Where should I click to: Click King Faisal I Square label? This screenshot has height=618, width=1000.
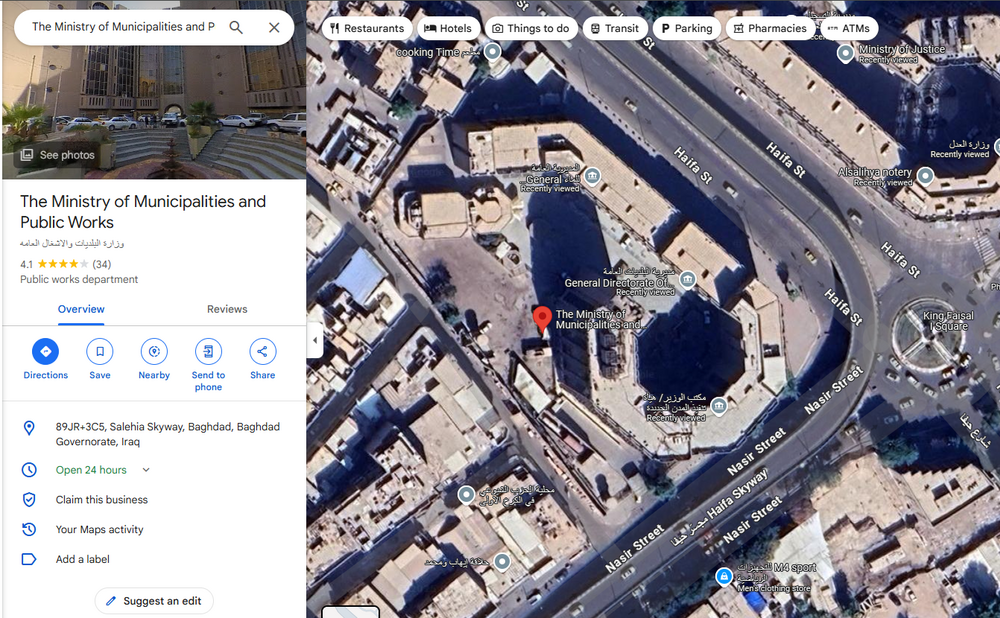(948, 321)
